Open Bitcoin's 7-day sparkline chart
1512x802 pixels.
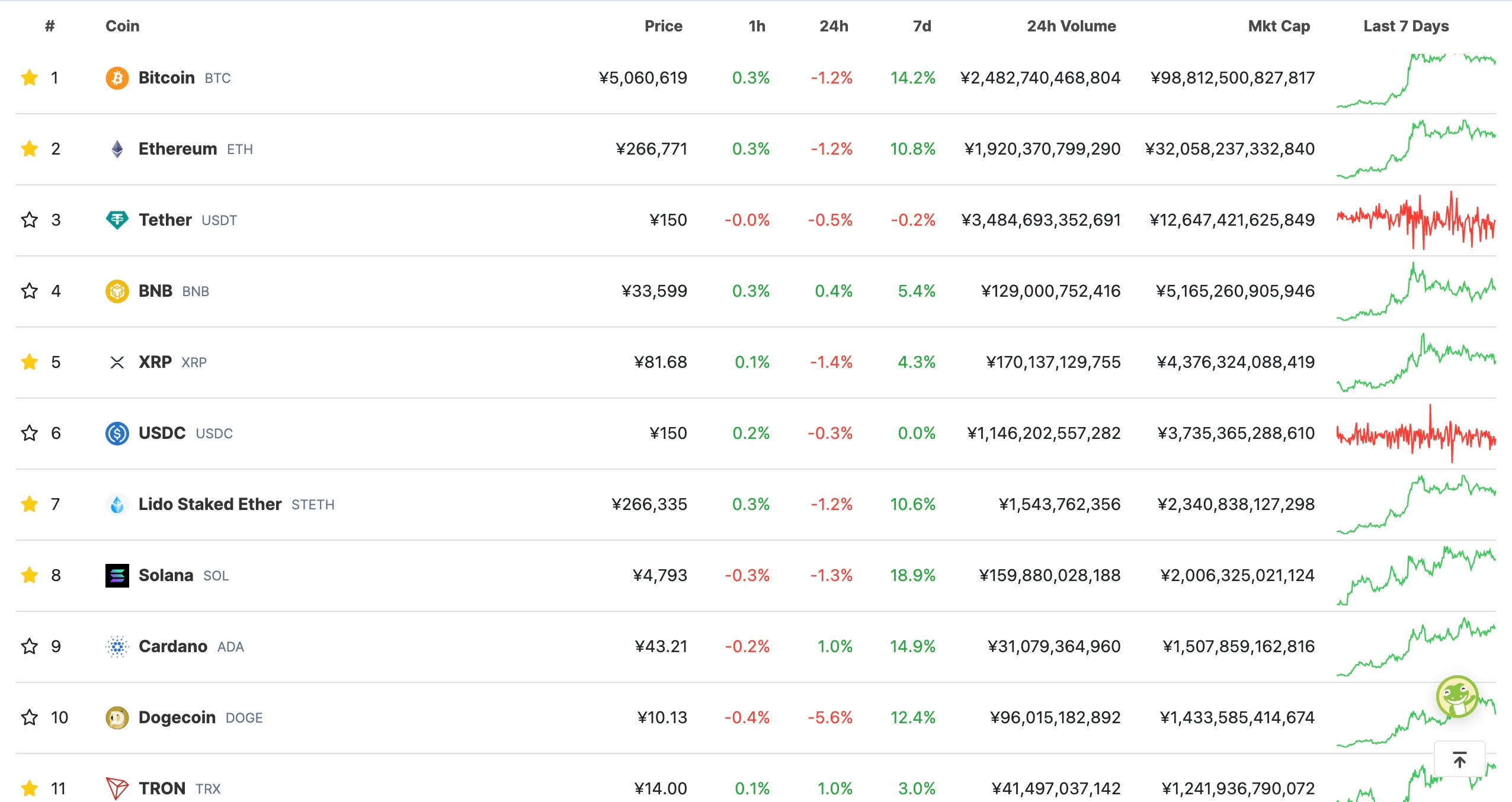[x=1416, y=81]
